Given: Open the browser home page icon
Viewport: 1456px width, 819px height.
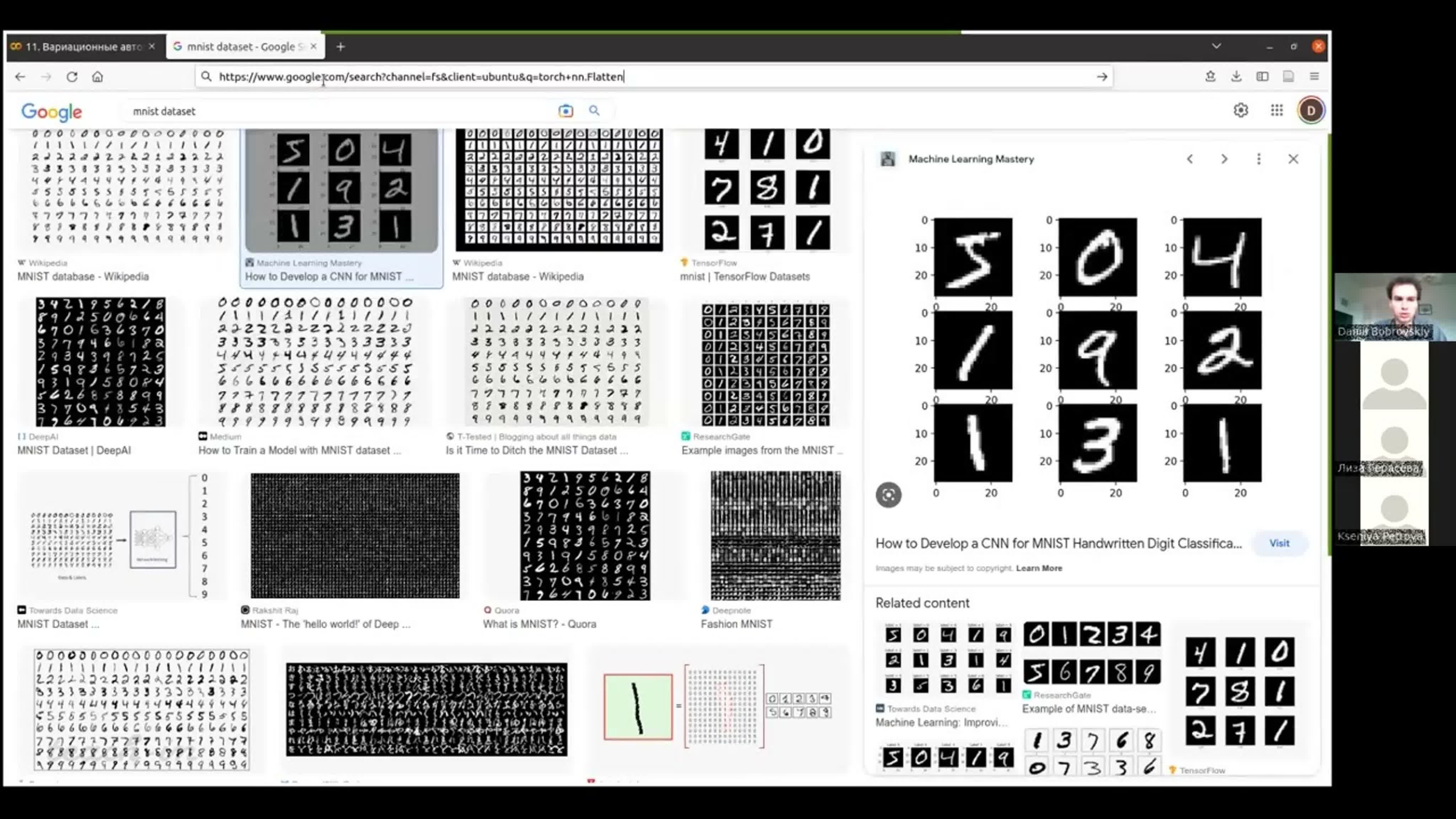Looking at the screenshot, I should click(98, 77).
